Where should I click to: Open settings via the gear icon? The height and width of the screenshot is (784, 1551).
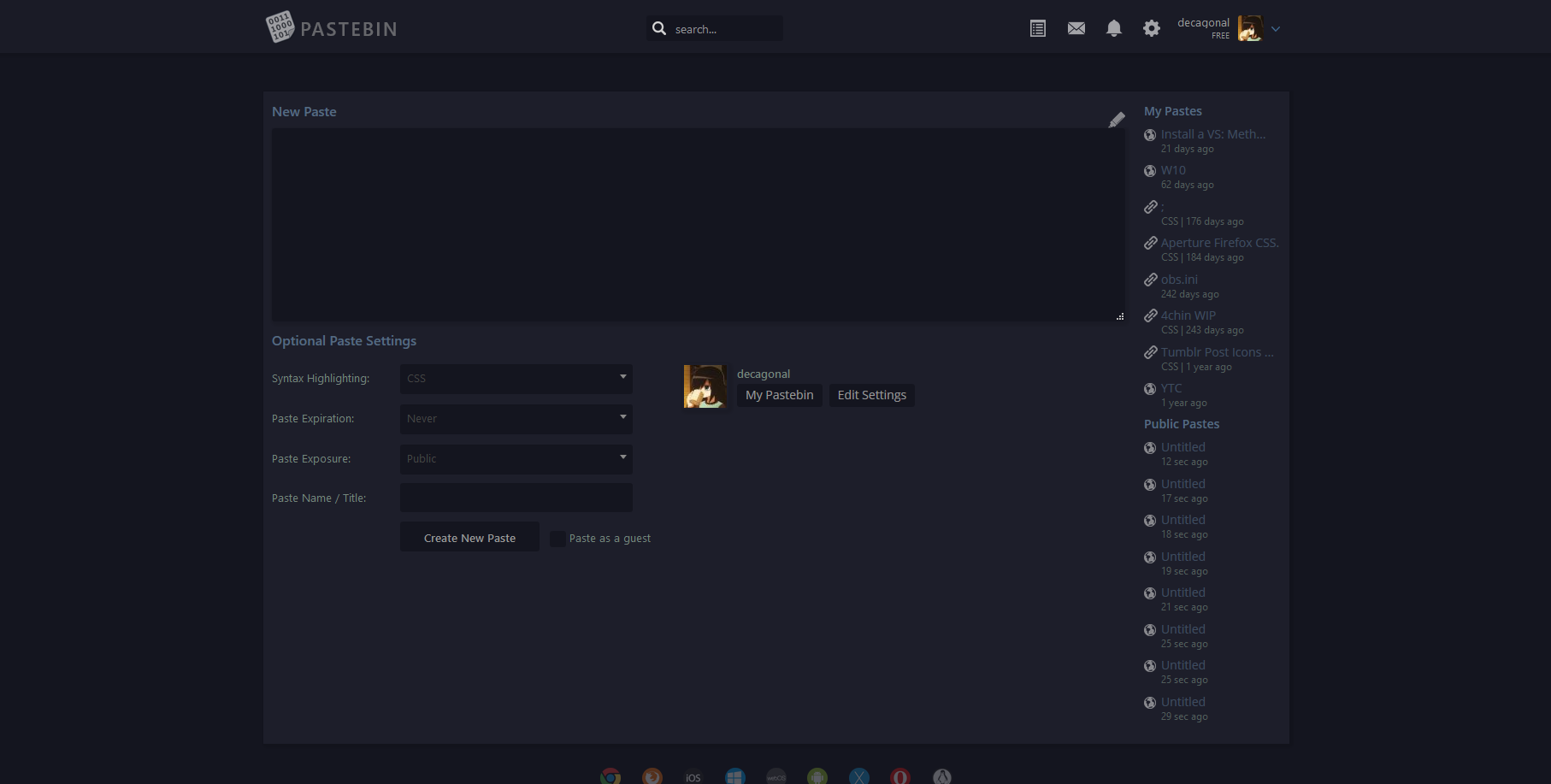1152,27
